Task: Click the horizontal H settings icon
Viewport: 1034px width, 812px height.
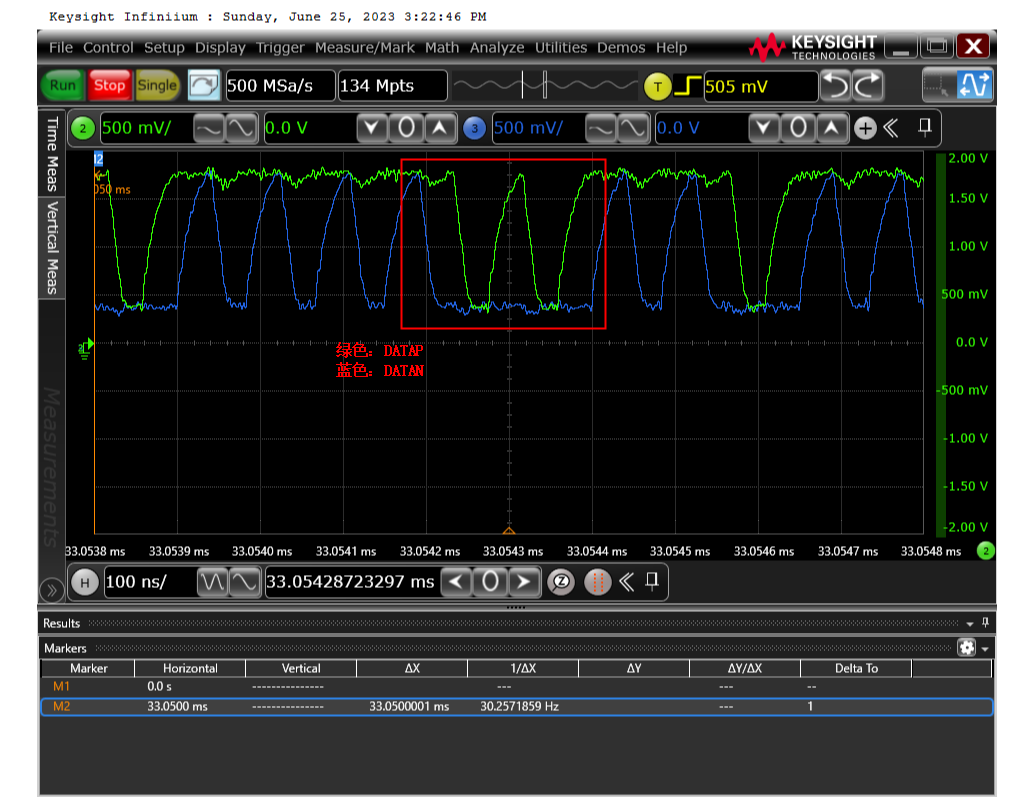Action: 85,582
